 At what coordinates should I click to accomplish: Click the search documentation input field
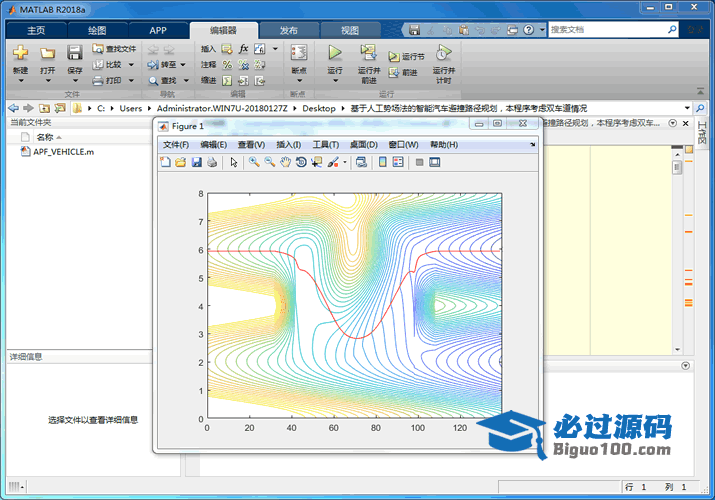[x=607, y=30]
